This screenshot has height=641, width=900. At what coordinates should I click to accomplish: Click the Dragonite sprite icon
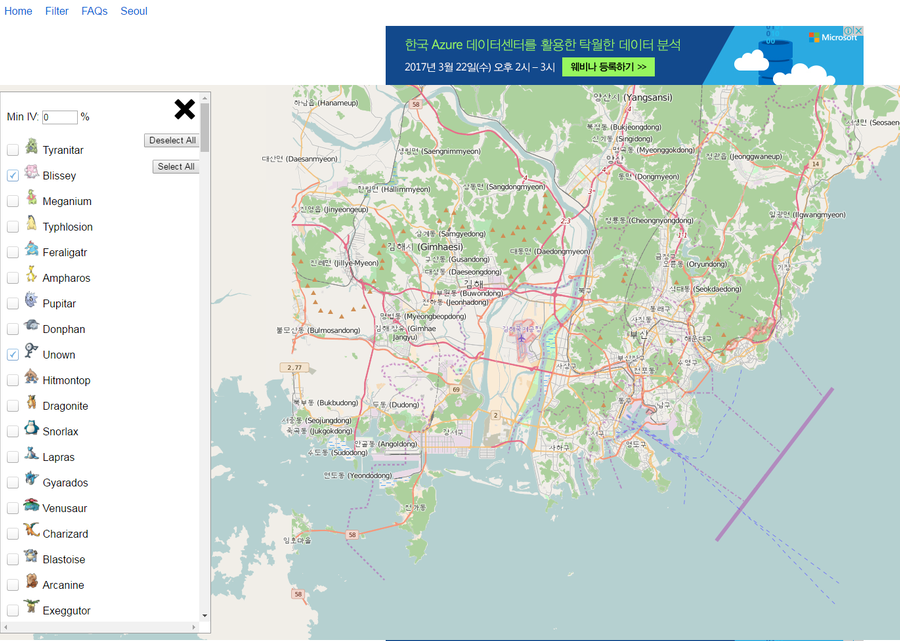click(x=31, y=404)
